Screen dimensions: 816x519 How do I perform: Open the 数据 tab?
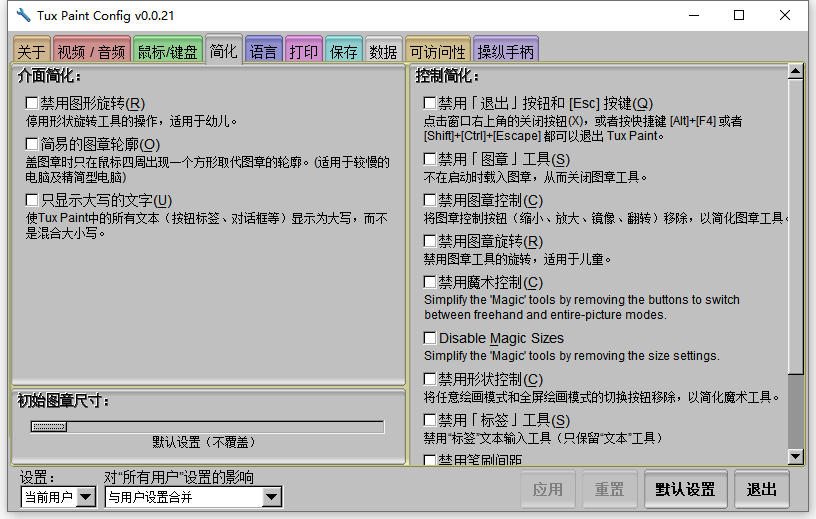click(384, 50)
